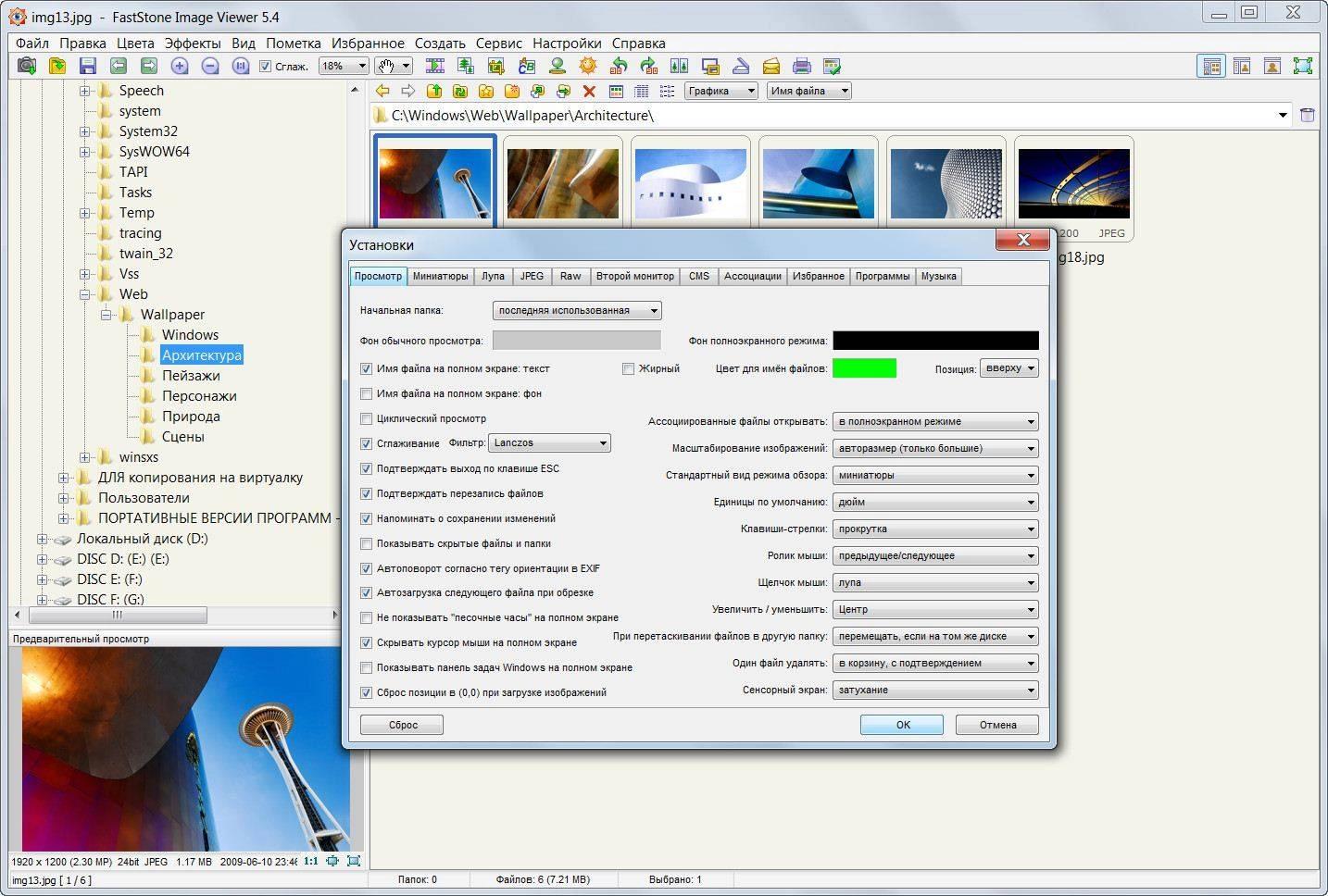This screenshot has width=1328, height=896.
Task: Open the Фильтр Lanczos dropdown
Action: (549, 443)
